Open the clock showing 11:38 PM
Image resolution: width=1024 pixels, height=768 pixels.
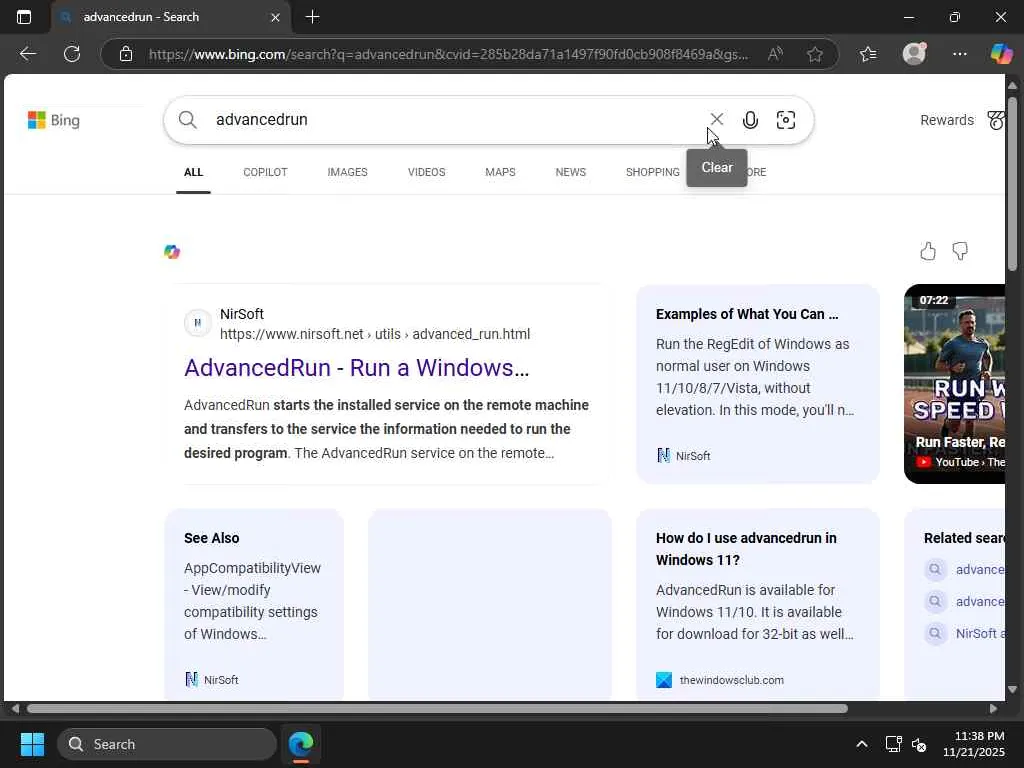tap(974, 744)
